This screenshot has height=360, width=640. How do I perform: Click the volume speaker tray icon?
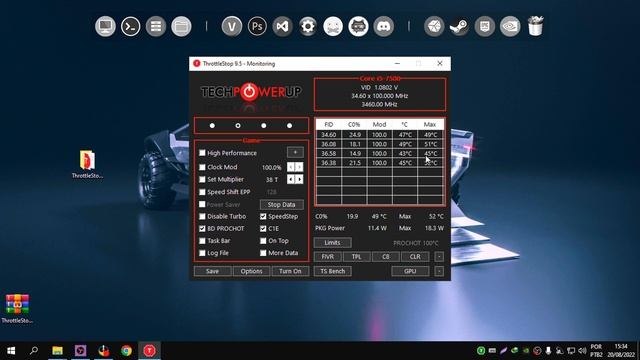582,351
